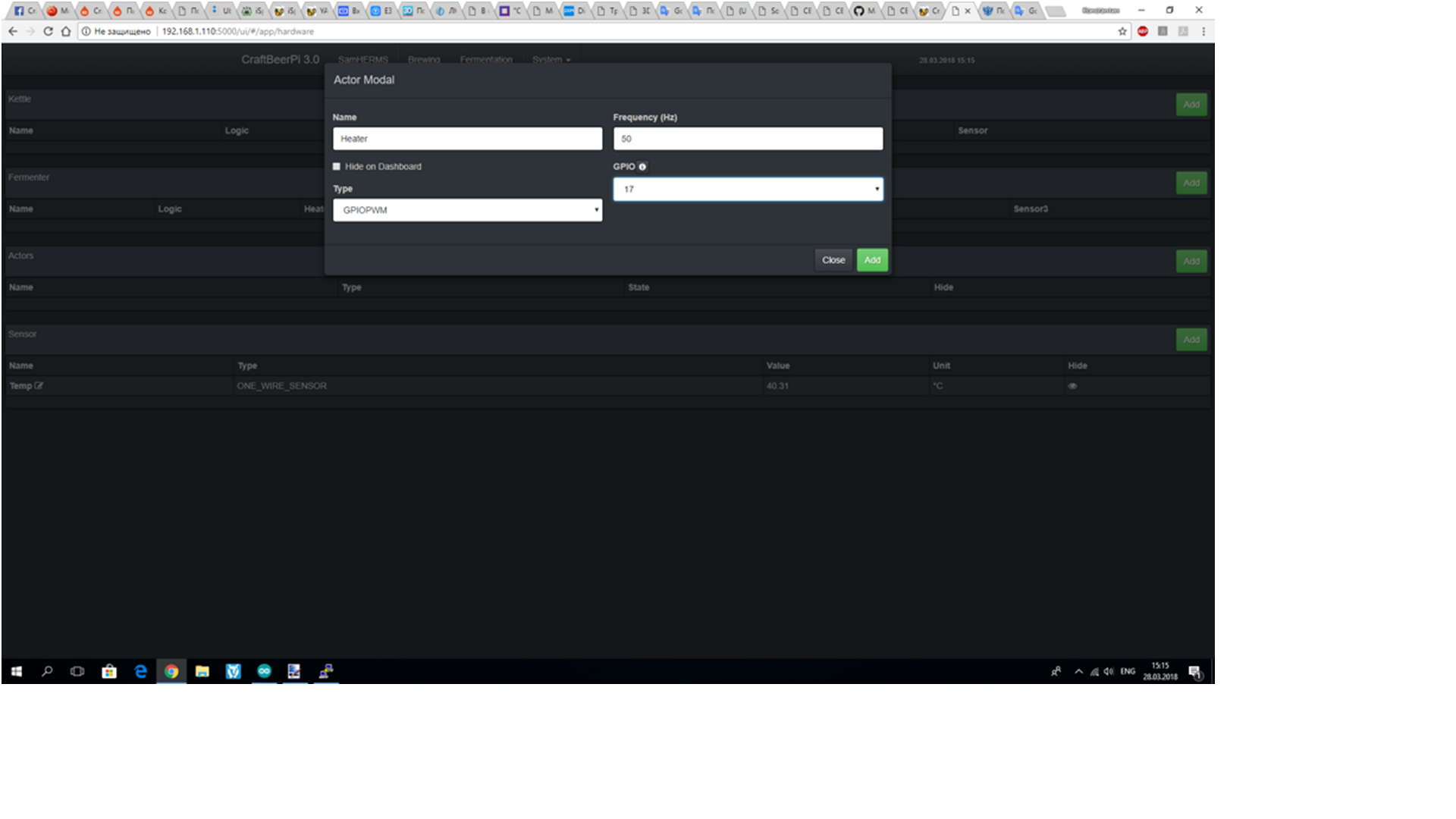Image resolution: width=1456 pixels, height=819 pixels.
Task: Switch to Chrome in the taskbar
Action: click(x=171, y=671)
